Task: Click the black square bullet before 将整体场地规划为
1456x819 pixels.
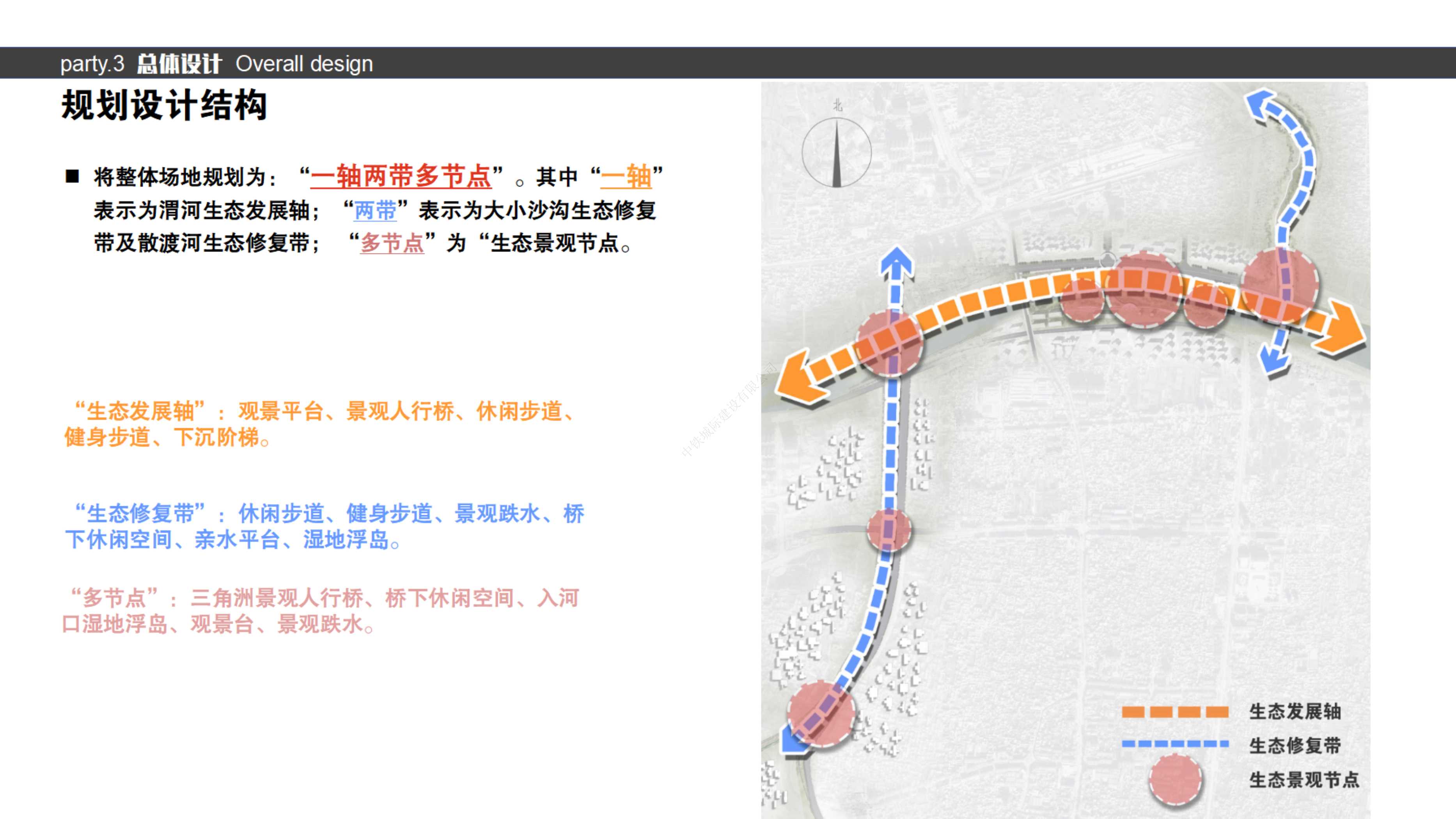Action: coord(72,176)
